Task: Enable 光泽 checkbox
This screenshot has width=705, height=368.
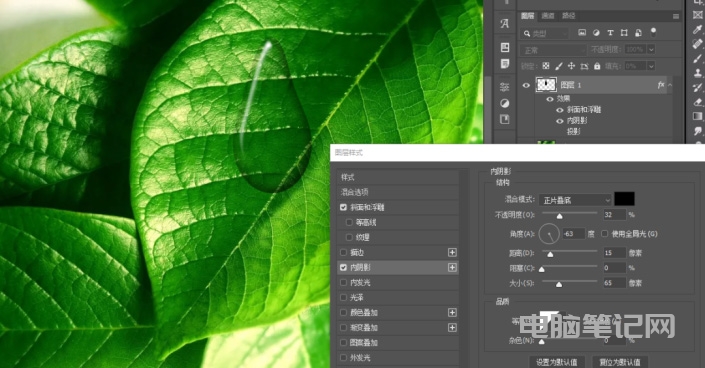Action: (344, 297)
